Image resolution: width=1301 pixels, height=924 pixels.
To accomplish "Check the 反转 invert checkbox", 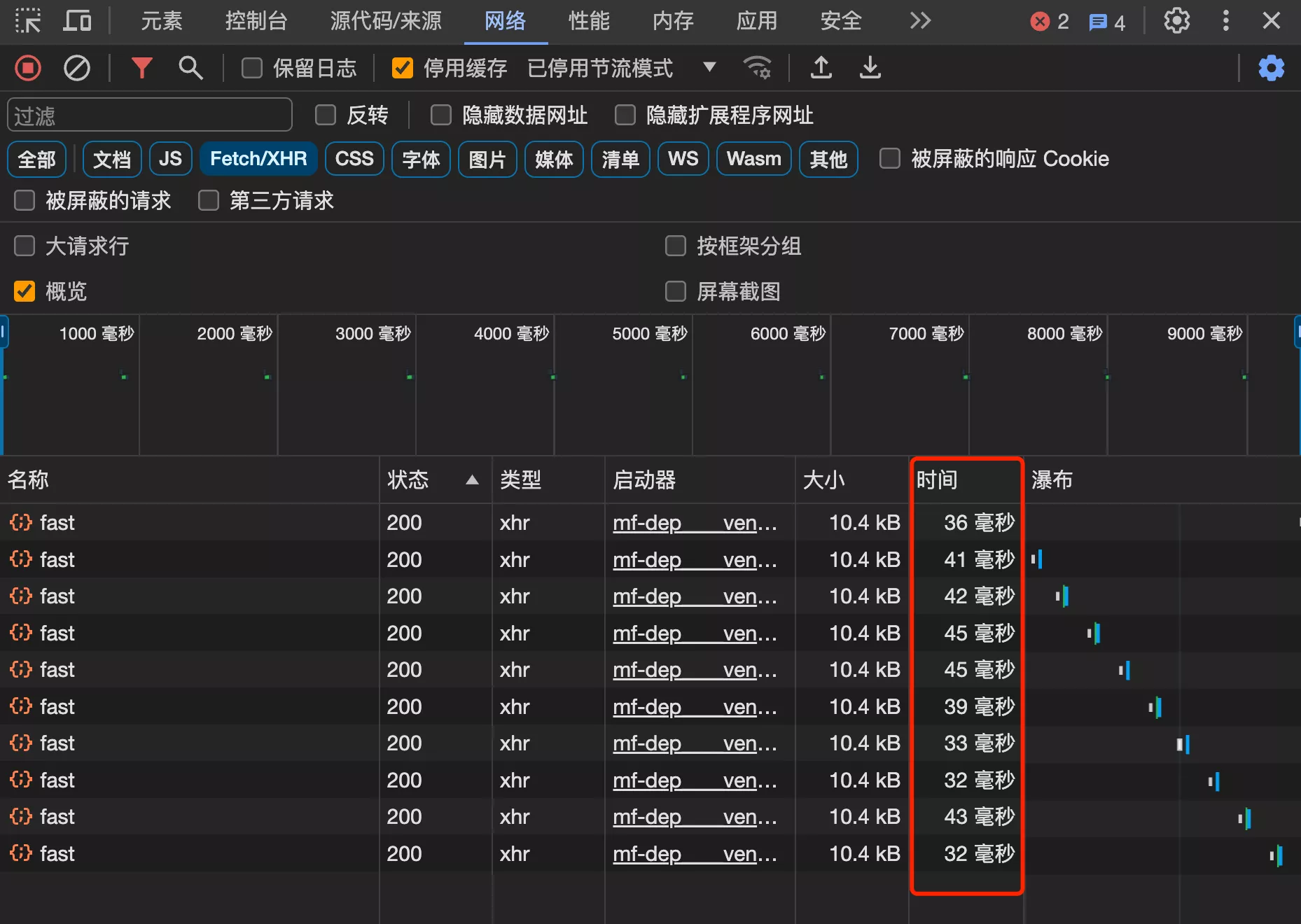I will [326, 115].
